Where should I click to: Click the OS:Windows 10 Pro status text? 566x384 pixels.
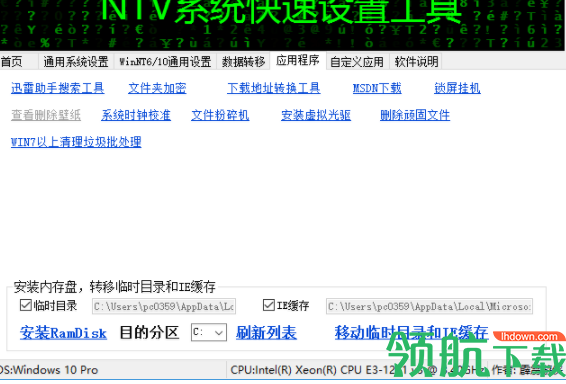[x=49, y=370]
